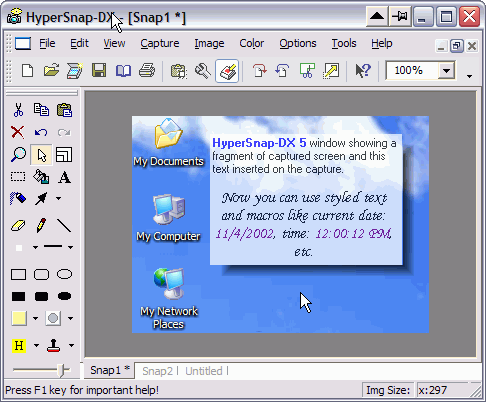Click the red X delete tool
This screenshot has width=486, height=402.
point(18,132)
